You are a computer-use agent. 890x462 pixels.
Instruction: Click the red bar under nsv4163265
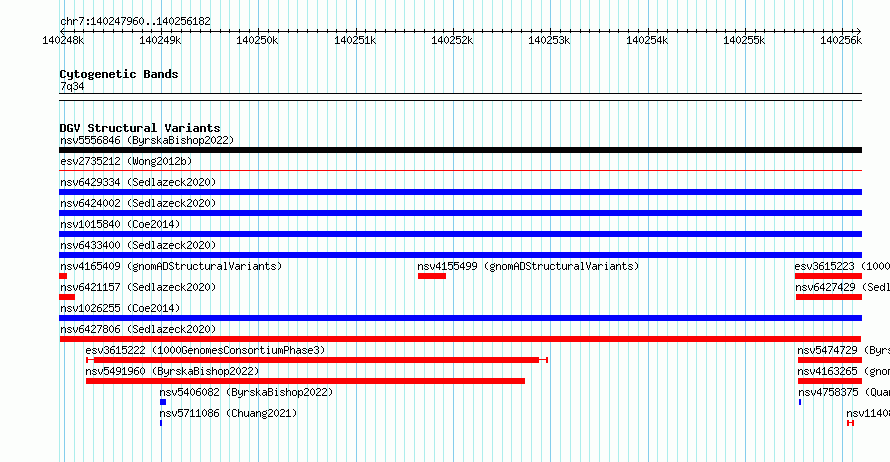(x=829, y=381)
